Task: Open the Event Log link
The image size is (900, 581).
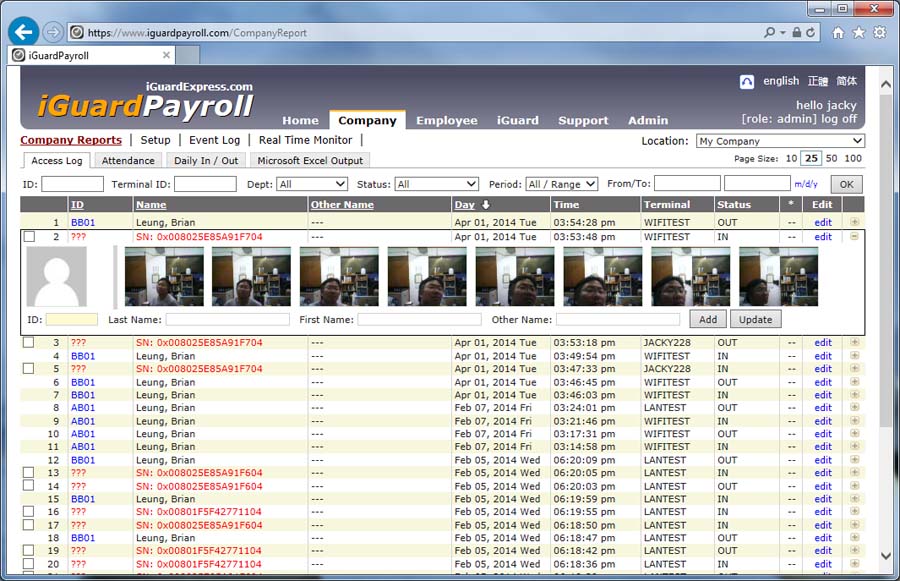Action: tap(215, 140)
